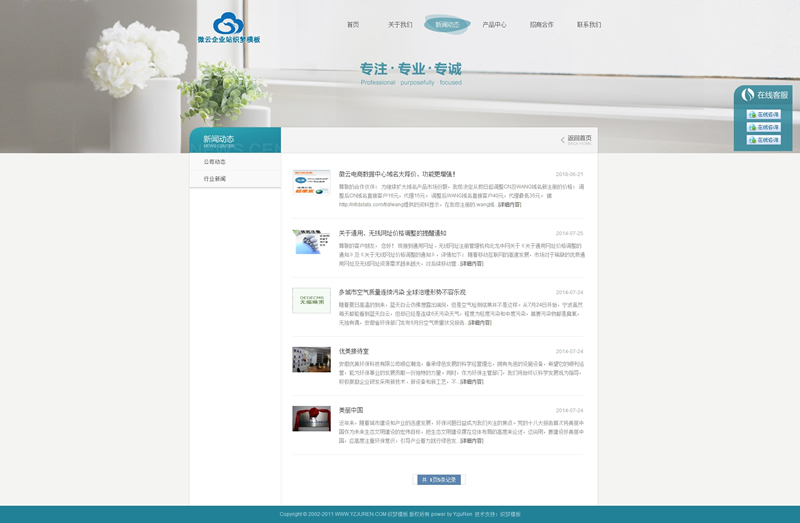This screenshot has width=800, height=523.
Task: Open the 优美接待室 article thumbnail
Action: coord(311,359)
